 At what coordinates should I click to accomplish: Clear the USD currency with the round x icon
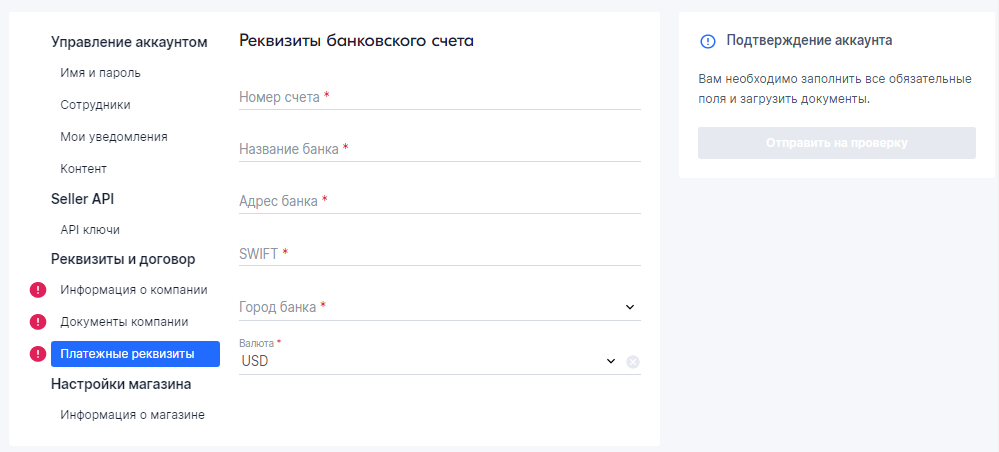click(633, 361)
